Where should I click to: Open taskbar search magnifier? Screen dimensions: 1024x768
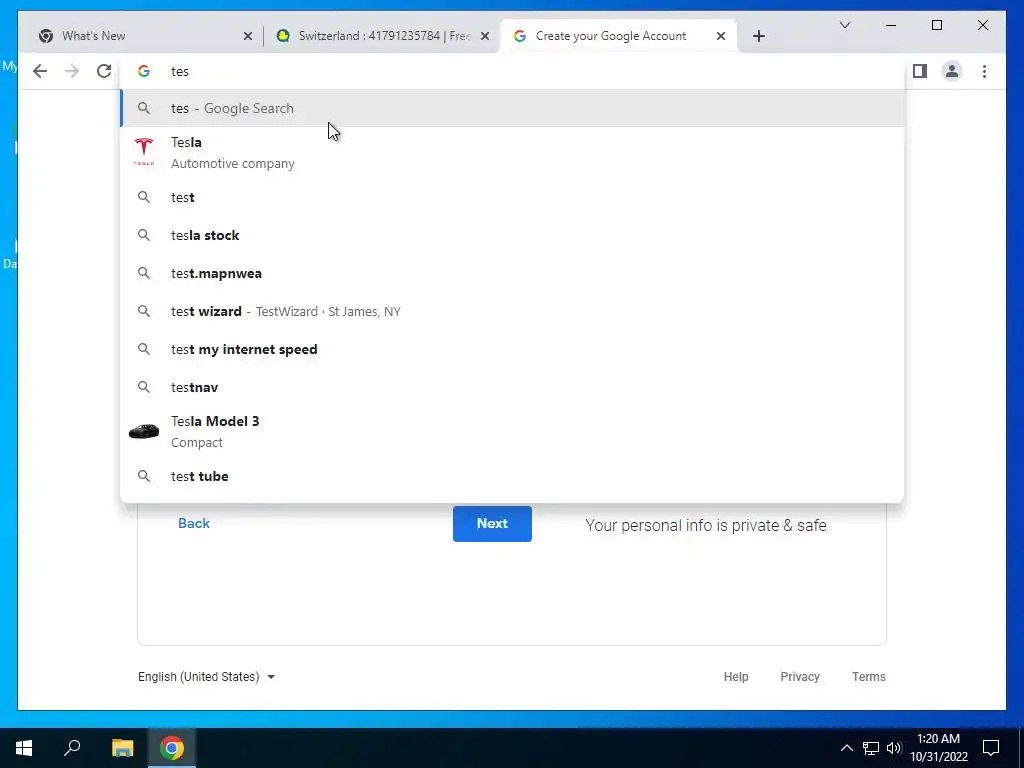[72, 748]
